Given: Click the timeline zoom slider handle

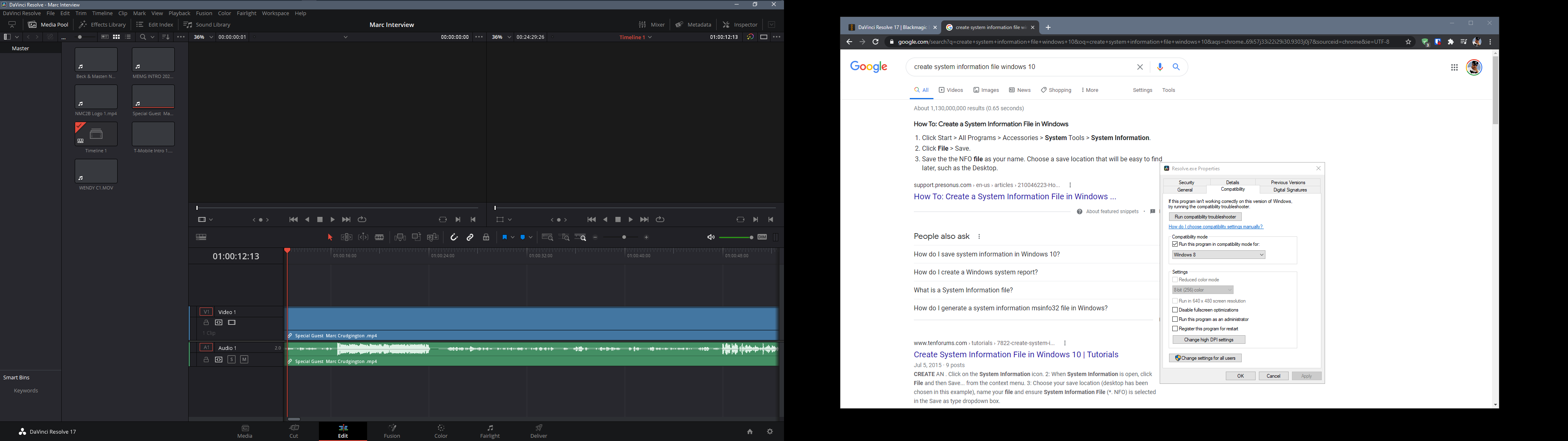Looking at the screenshot, I should 624,238.
